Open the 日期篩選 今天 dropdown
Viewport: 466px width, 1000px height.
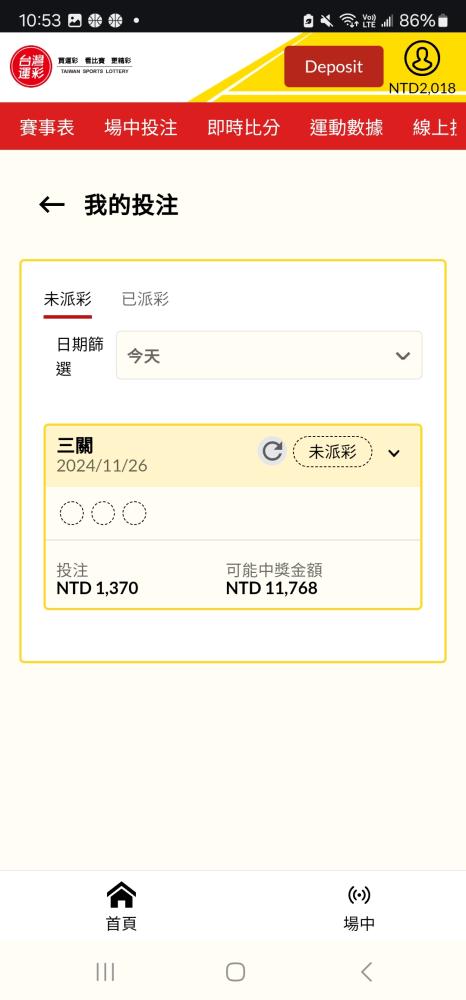tap(269, 355)
